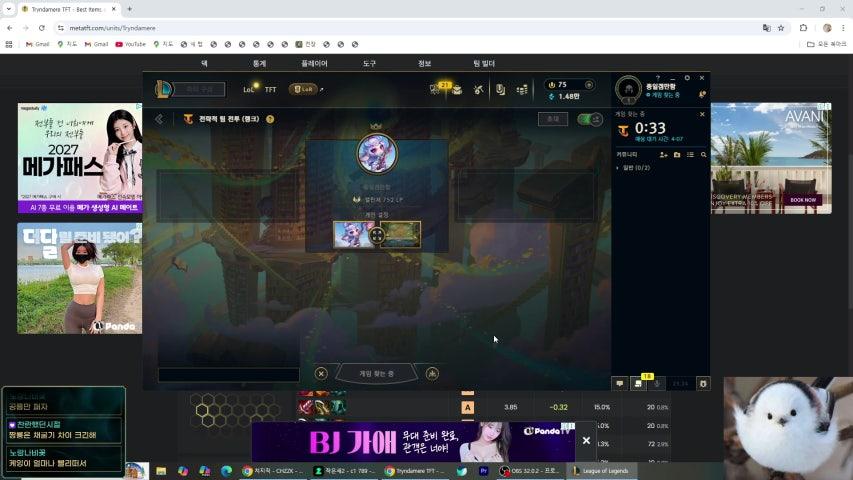Switch to the TFT tab in client
Viewport: 853px width, 480px height.
click(x=270, y=89)
